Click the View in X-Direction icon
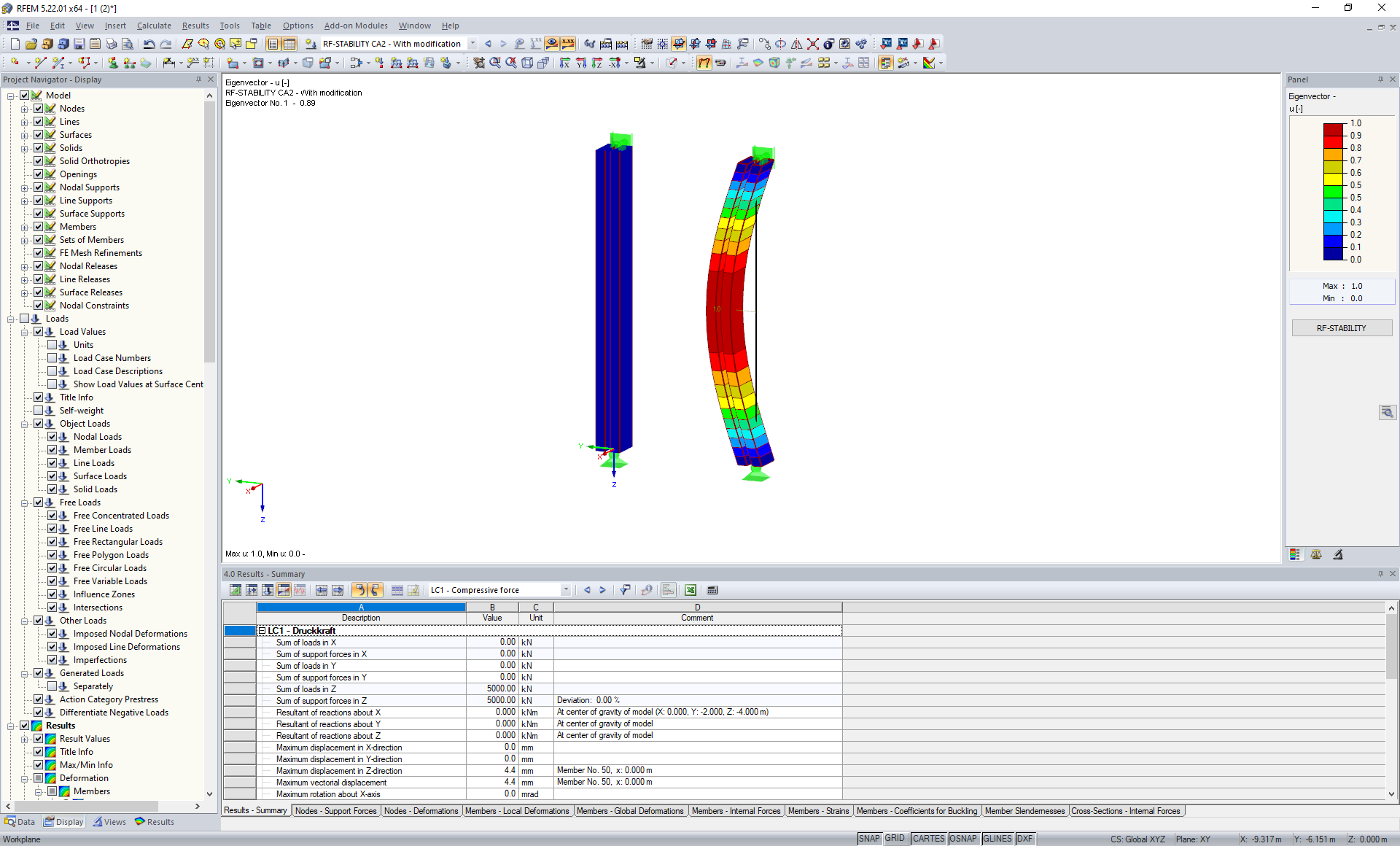The image size is (1400, 846). click(565, 63)
